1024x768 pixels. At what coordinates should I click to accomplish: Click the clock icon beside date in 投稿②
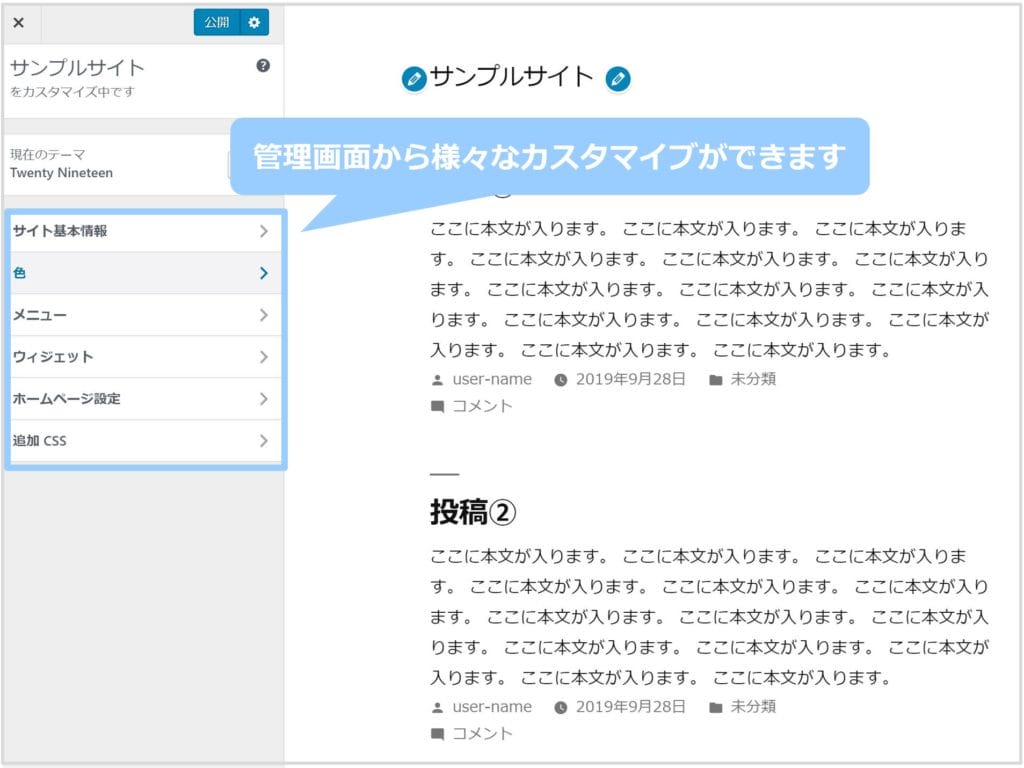point(561,707)
